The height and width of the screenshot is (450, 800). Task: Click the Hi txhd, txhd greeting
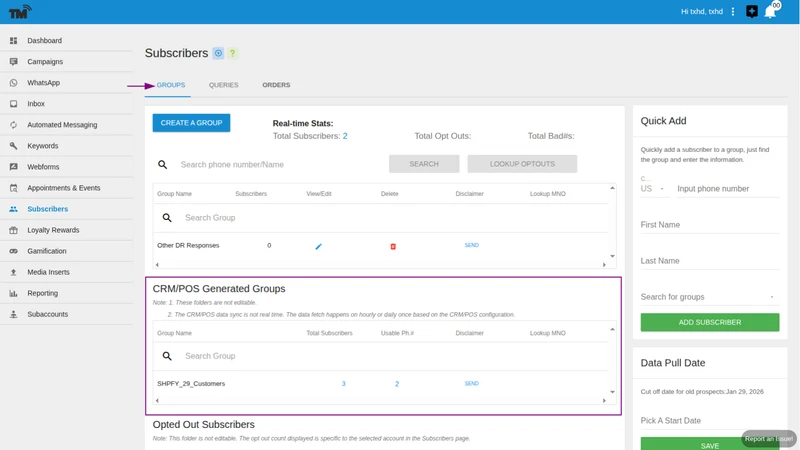point(702,11)
